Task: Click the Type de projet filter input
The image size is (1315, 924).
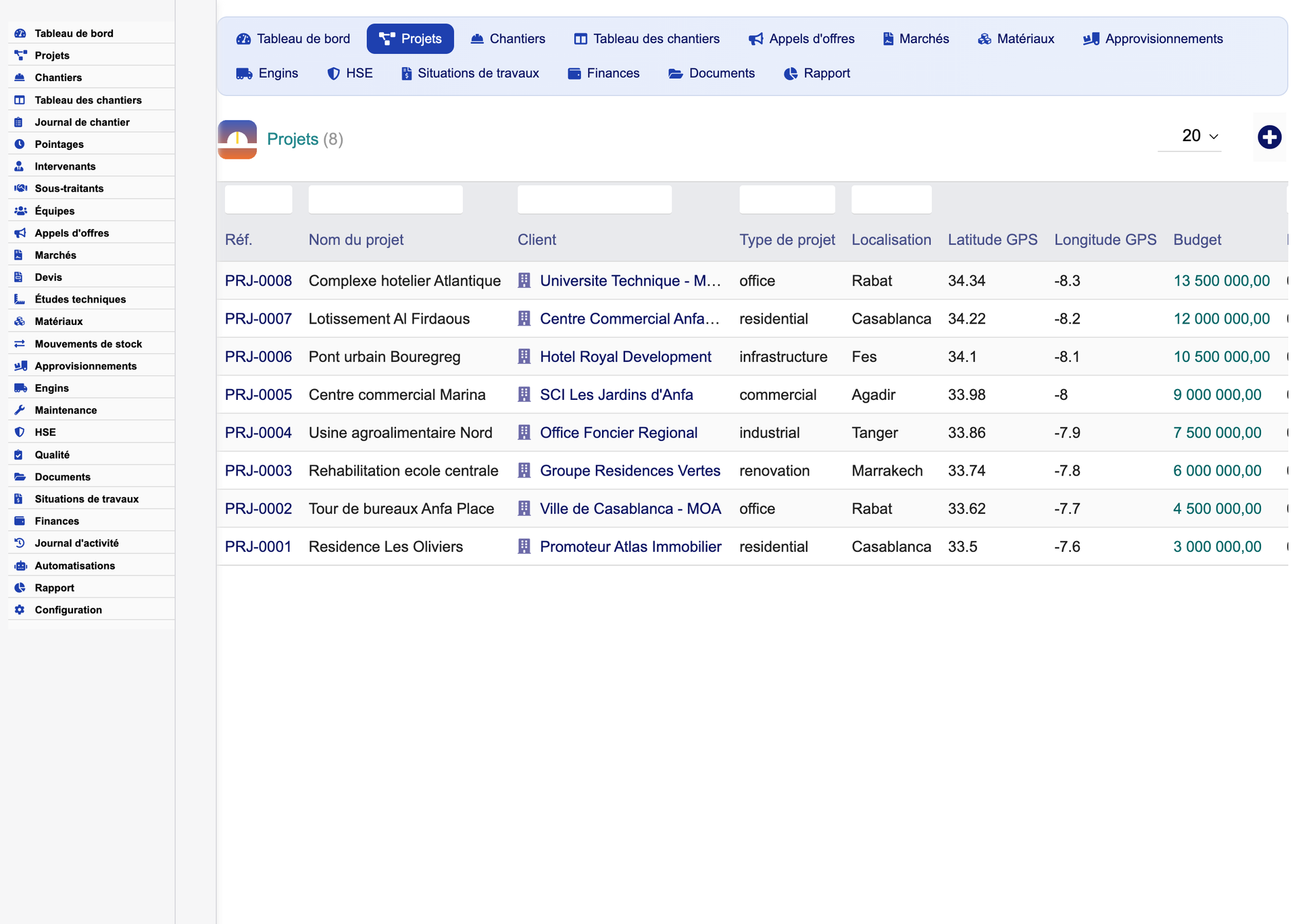Action: 787,199
